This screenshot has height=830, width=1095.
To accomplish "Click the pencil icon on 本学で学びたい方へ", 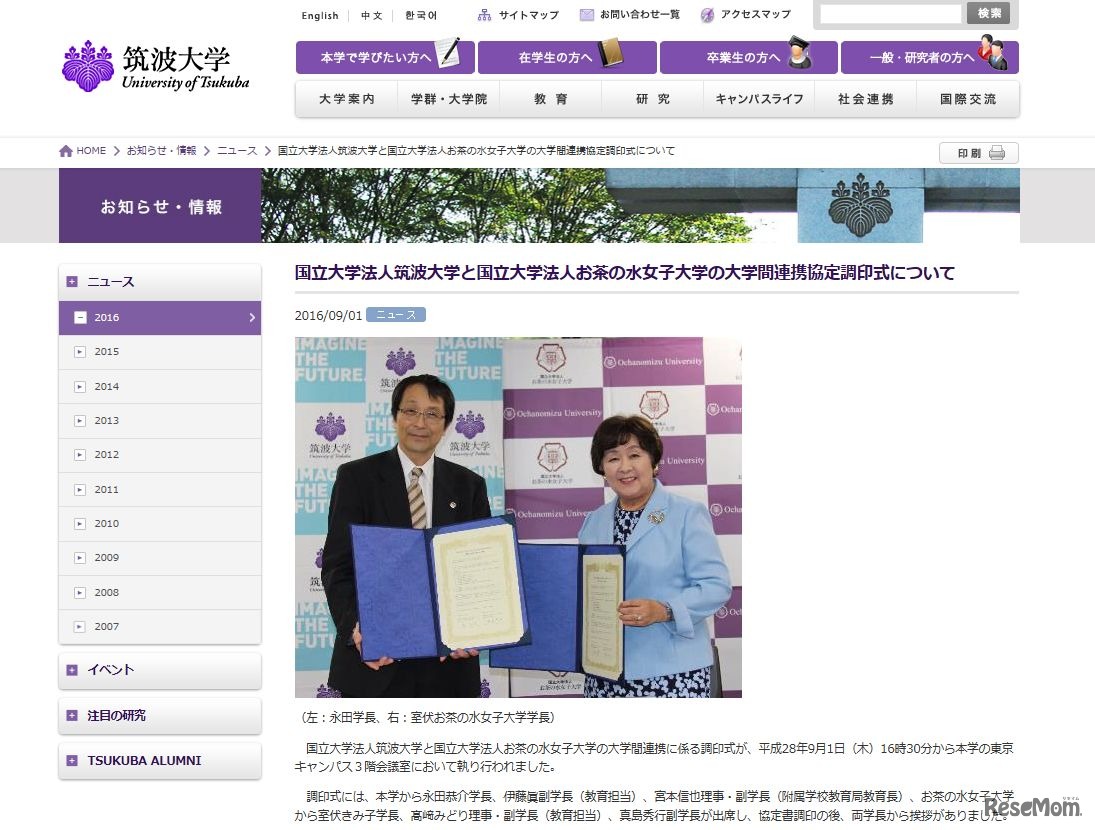I will [449, 53].
